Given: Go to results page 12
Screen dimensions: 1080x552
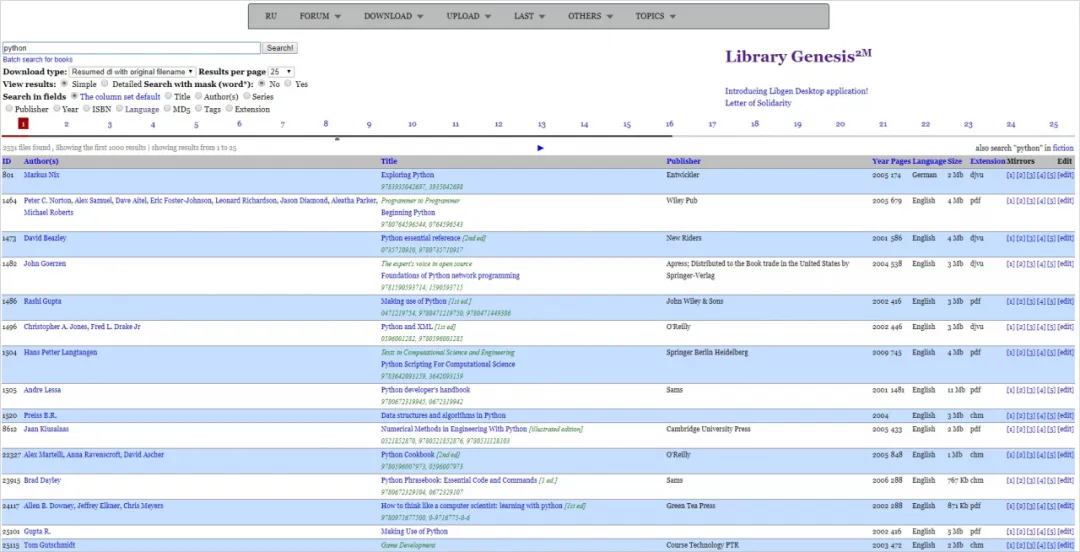Looking at the screenshot, I should (x=498, y=125).
